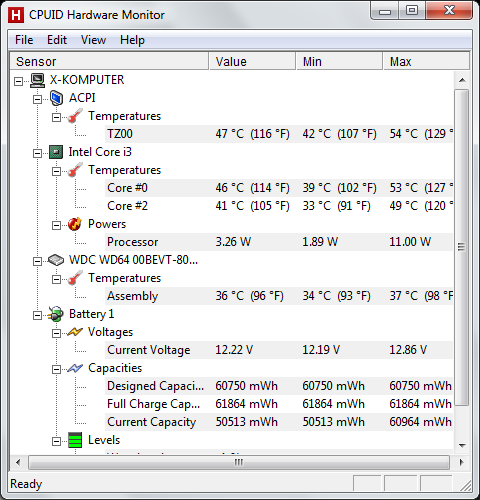Click the Voltages lightning icon
This screenshot has width=480, height=500.
pos(75,332)
